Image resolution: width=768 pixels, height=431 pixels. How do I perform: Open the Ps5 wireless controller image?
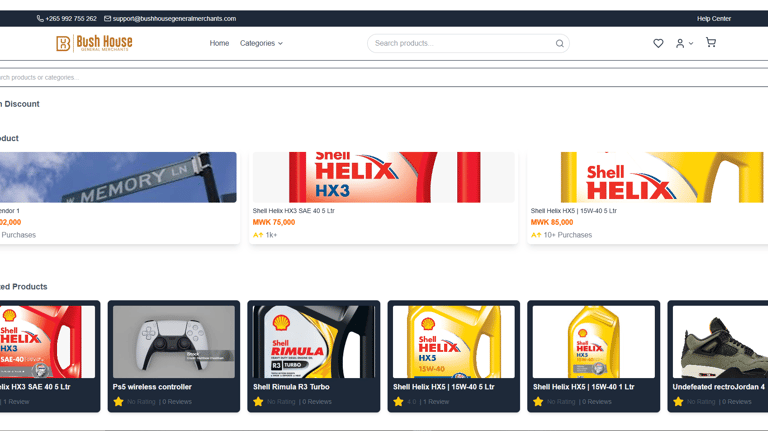(174, 342)
